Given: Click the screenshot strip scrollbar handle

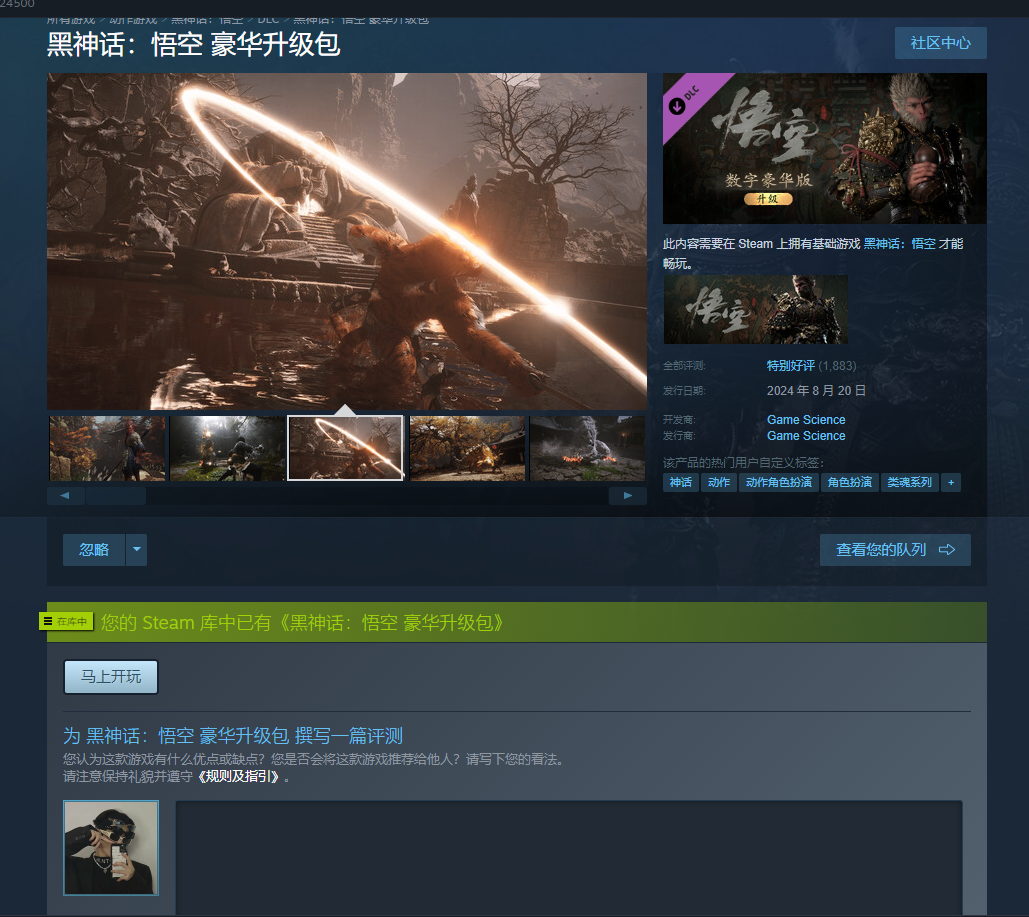Looking at the screenshot, I should click(116, 496).
